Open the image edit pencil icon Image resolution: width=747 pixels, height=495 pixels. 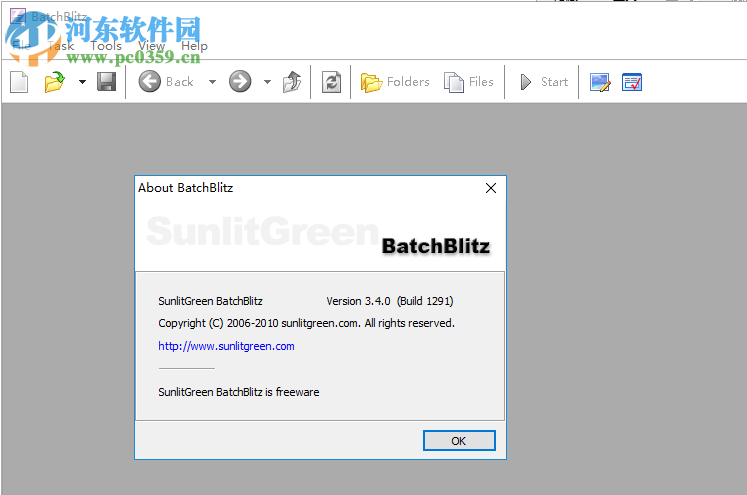pos(600,82)
